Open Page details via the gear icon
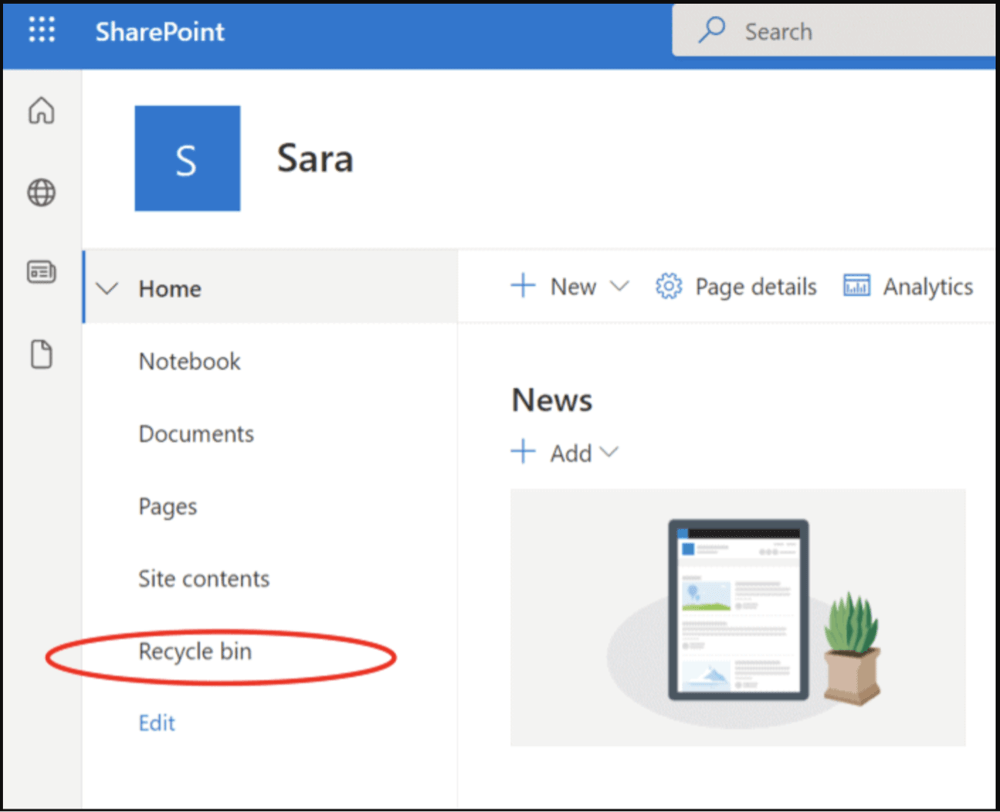Viewport: 1000px width, 812px height. [x=668, y=286]
